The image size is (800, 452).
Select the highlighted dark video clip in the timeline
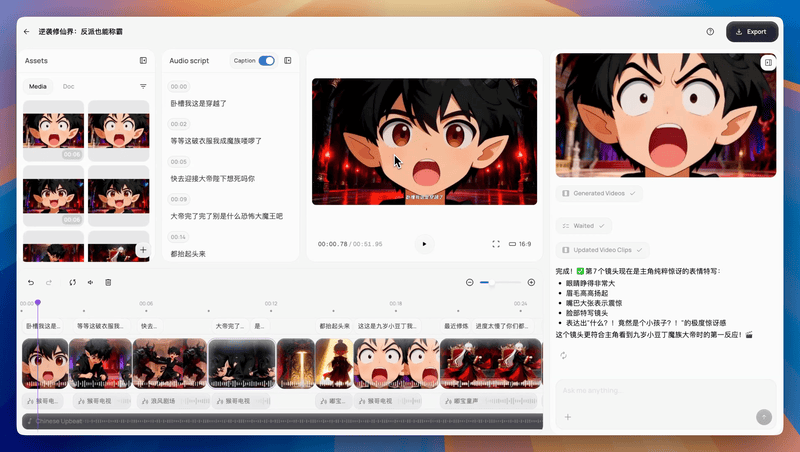pos(242,363)
